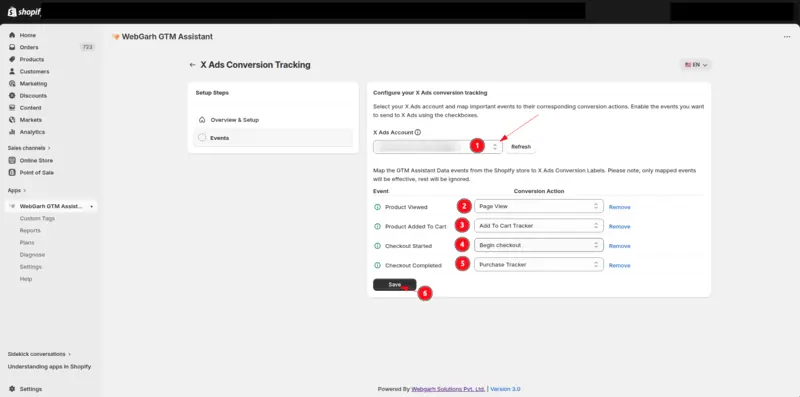Click the info icon next to X Ads Account
Viewport: 800px width, 397px height.
point(417,132)
